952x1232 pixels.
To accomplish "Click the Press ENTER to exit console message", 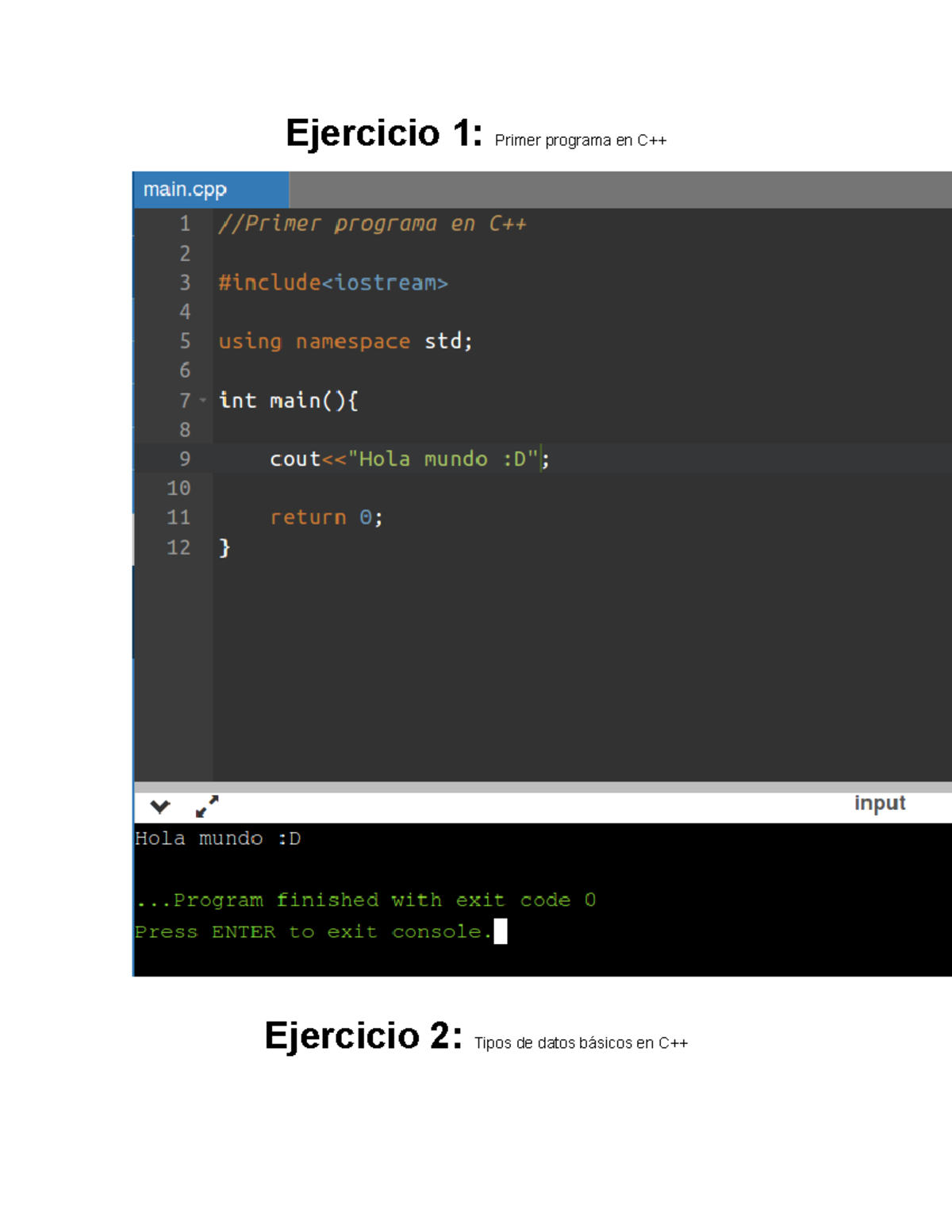I will [312, 931].
